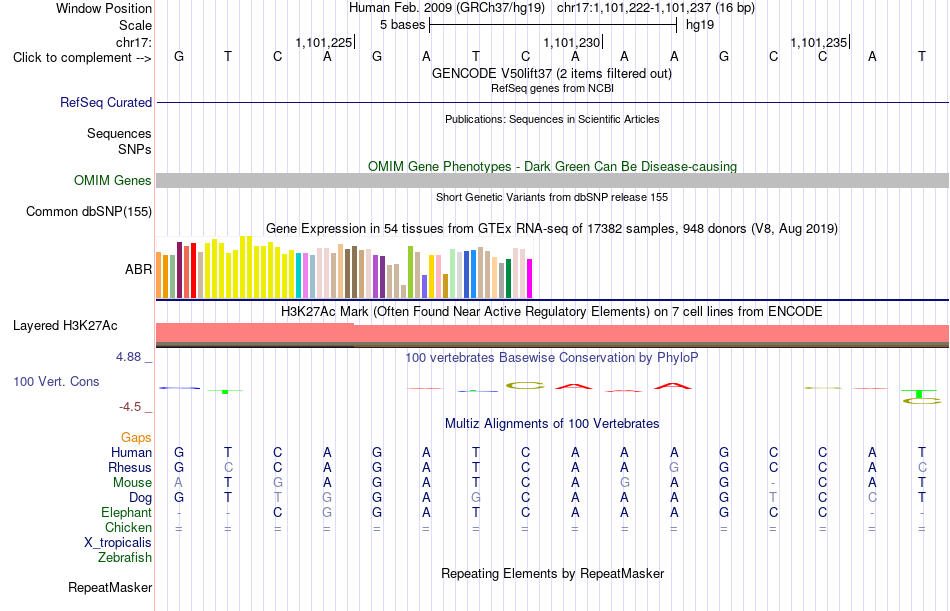Click the 'Click to complement -->' label
Screen dimensions: 950x611
[x=82, y=58]
